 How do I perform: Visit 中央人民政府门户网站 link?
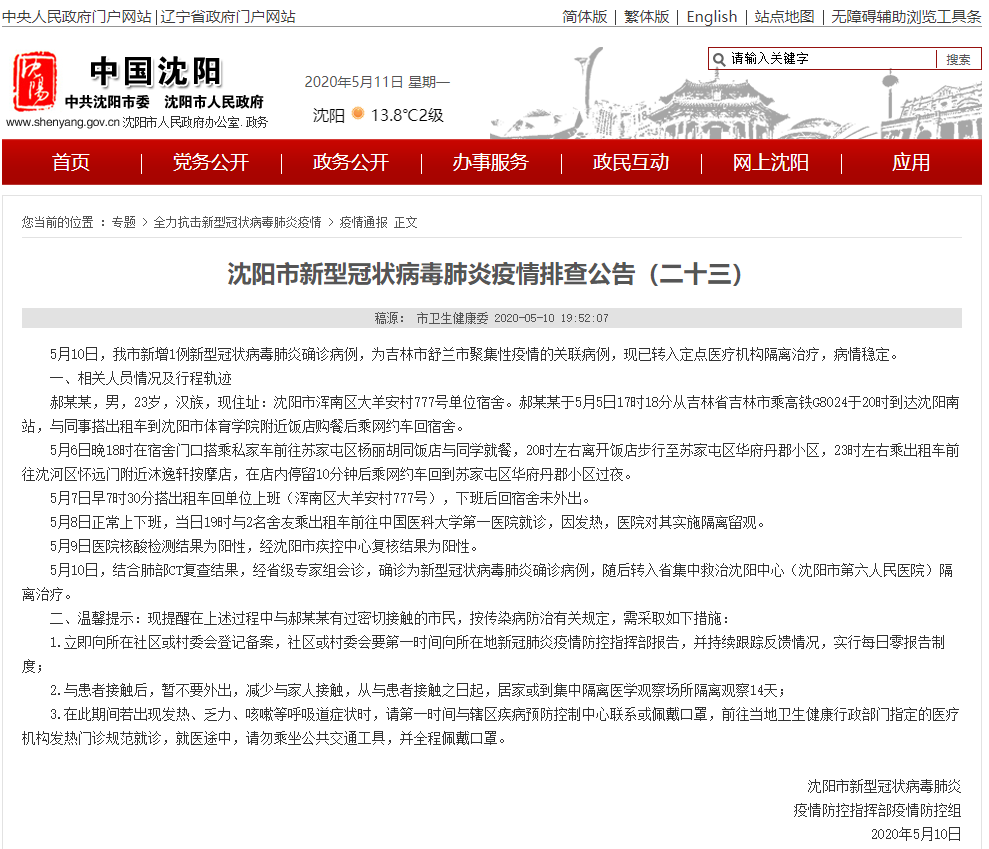(77, 17)
